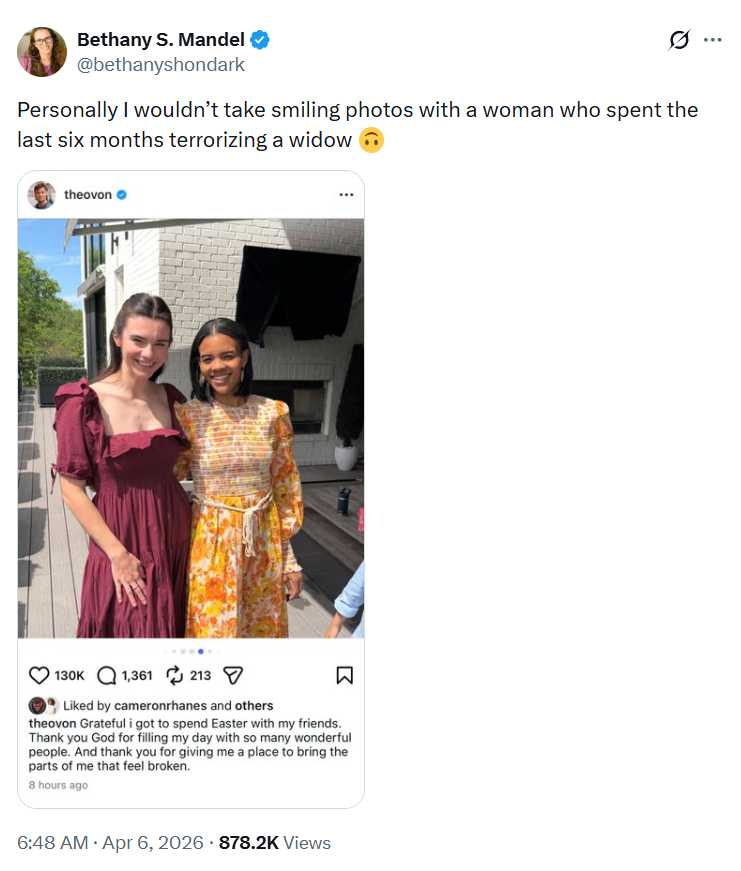741x871 pixels.
Task: Click the repost icon showing 213
Action: coord(174,675)
